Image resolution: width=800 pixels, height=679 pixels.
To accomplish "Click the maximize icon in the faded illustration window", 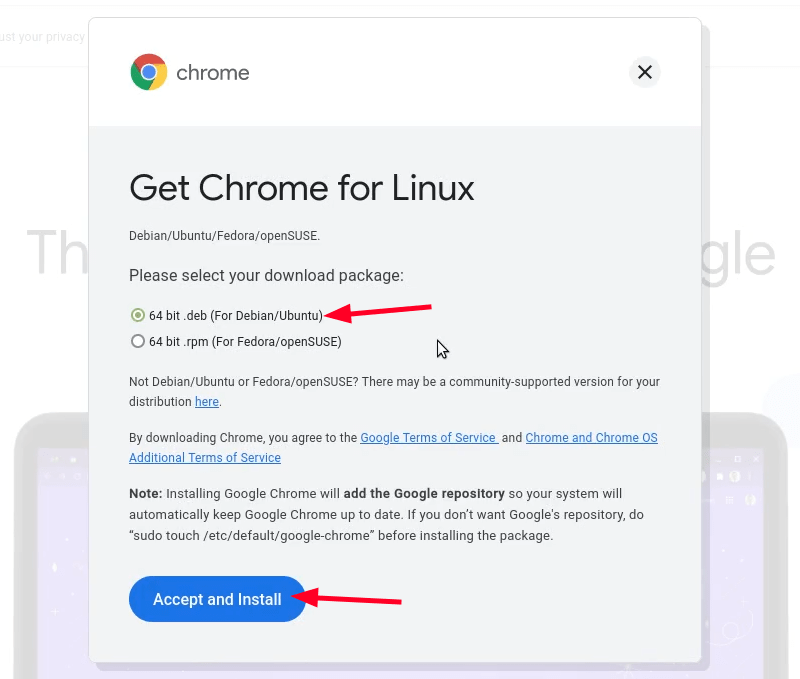I will pyautogui.click(x=738, y=459).
